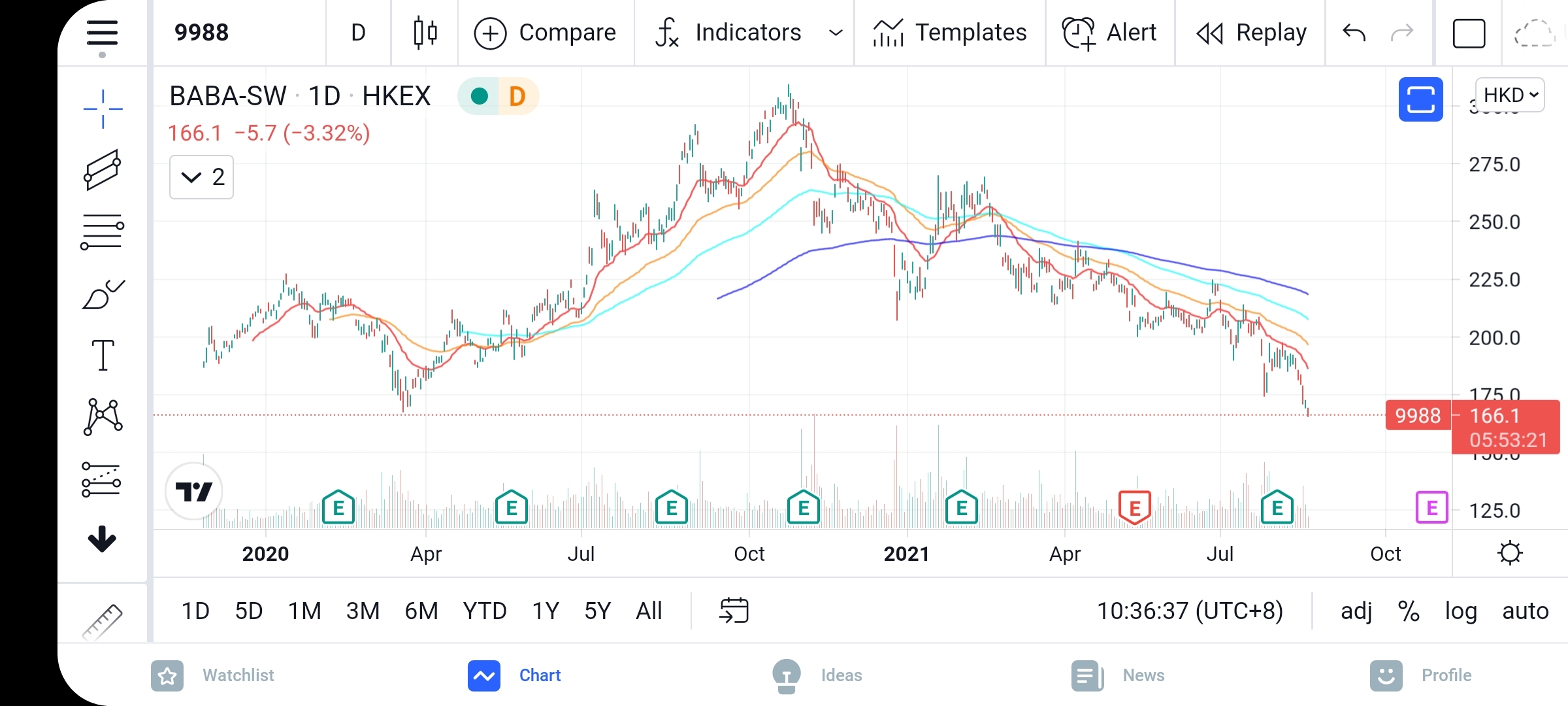Viewport: 1568px width, 706px height.
Task: Select the ruler measure tool
Action: tap(103, 621)
